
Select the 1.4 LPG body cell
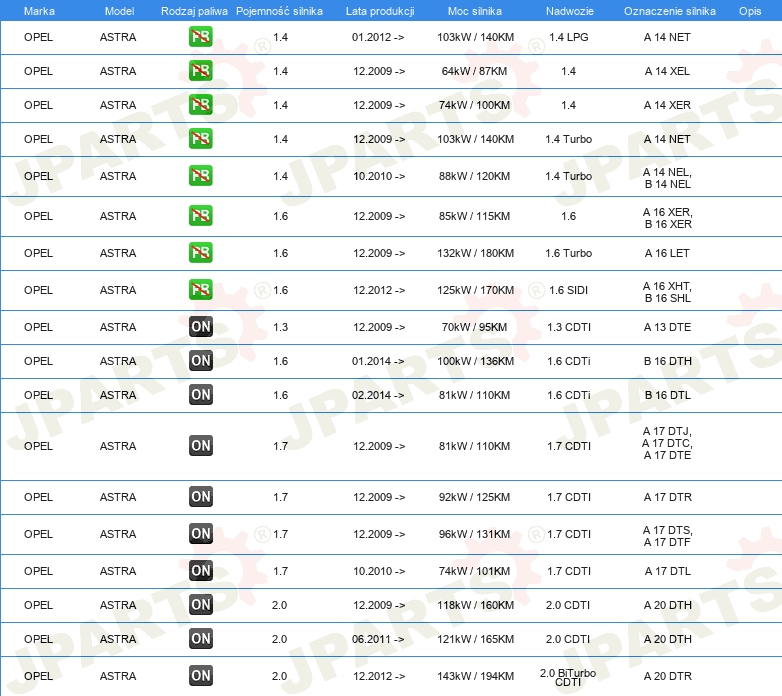pyautogui.click(x=569, y=37)
